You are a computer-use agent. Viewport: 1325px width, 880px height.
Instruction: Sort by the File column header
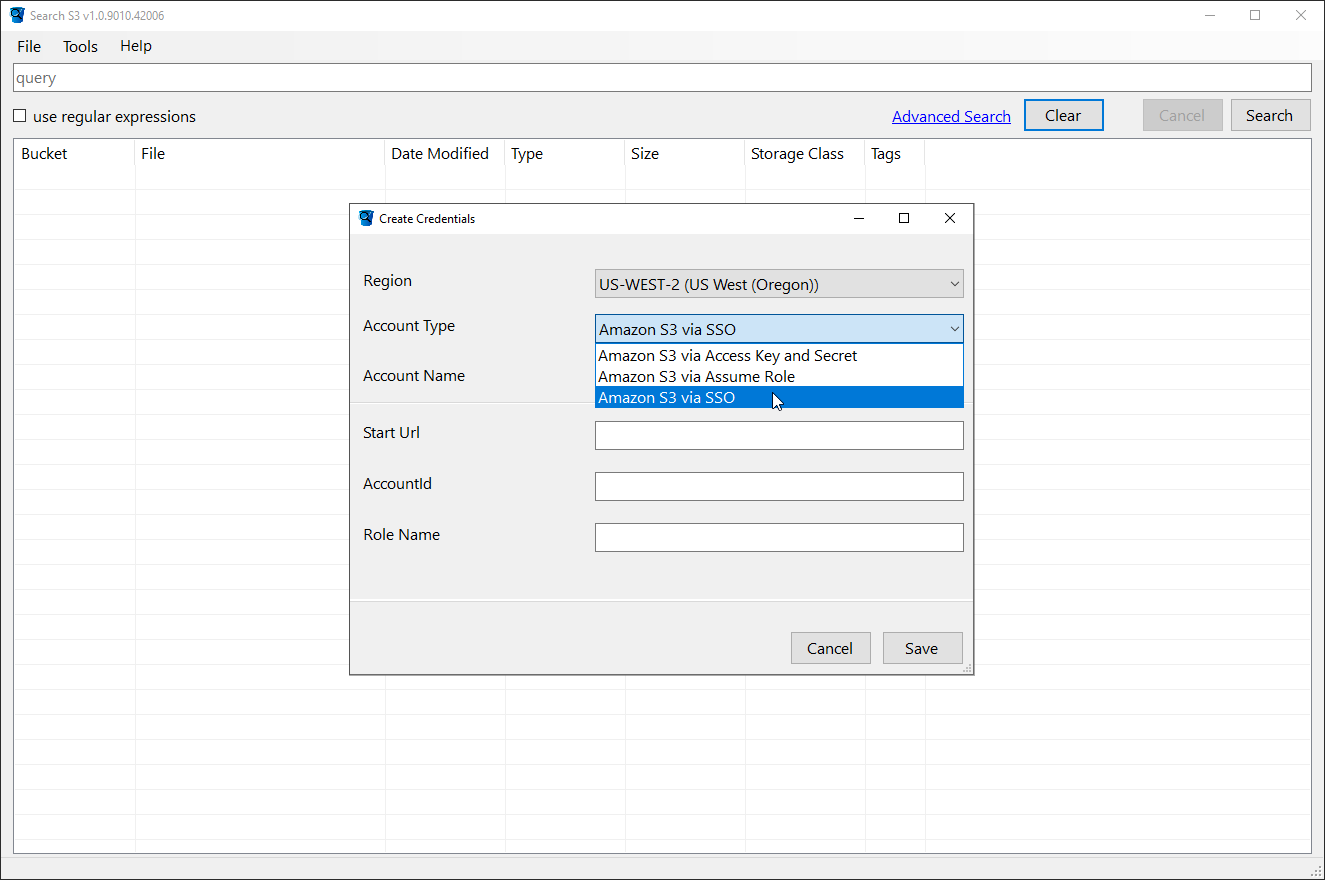(x=260, y=154)
